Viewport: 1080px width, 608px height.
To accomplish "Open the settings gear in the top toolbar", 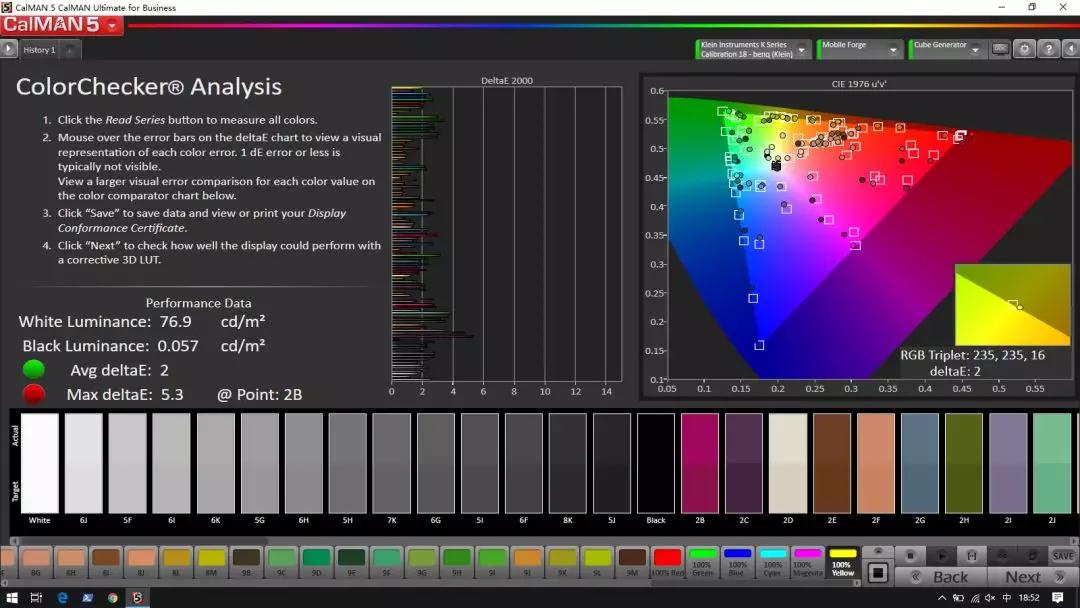I will coord(1024,49).
